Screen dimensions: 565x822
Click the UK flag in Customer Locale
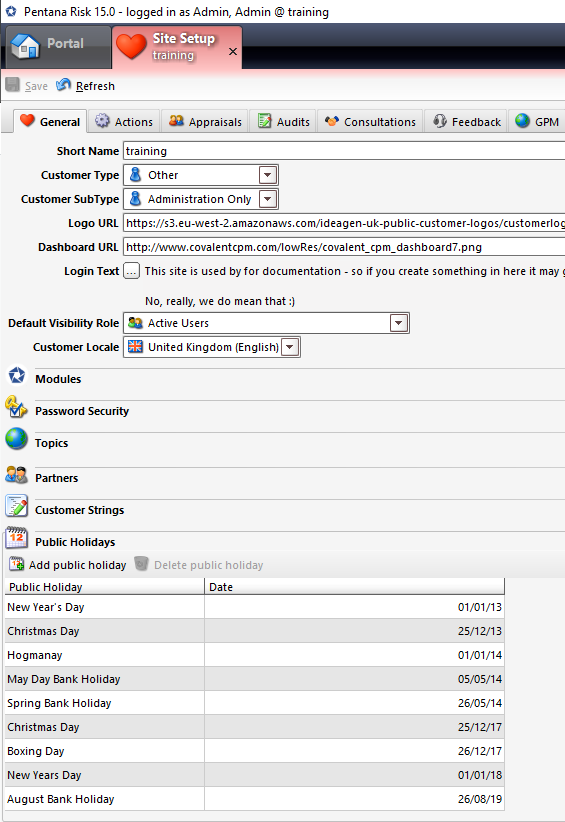point(135,347)
